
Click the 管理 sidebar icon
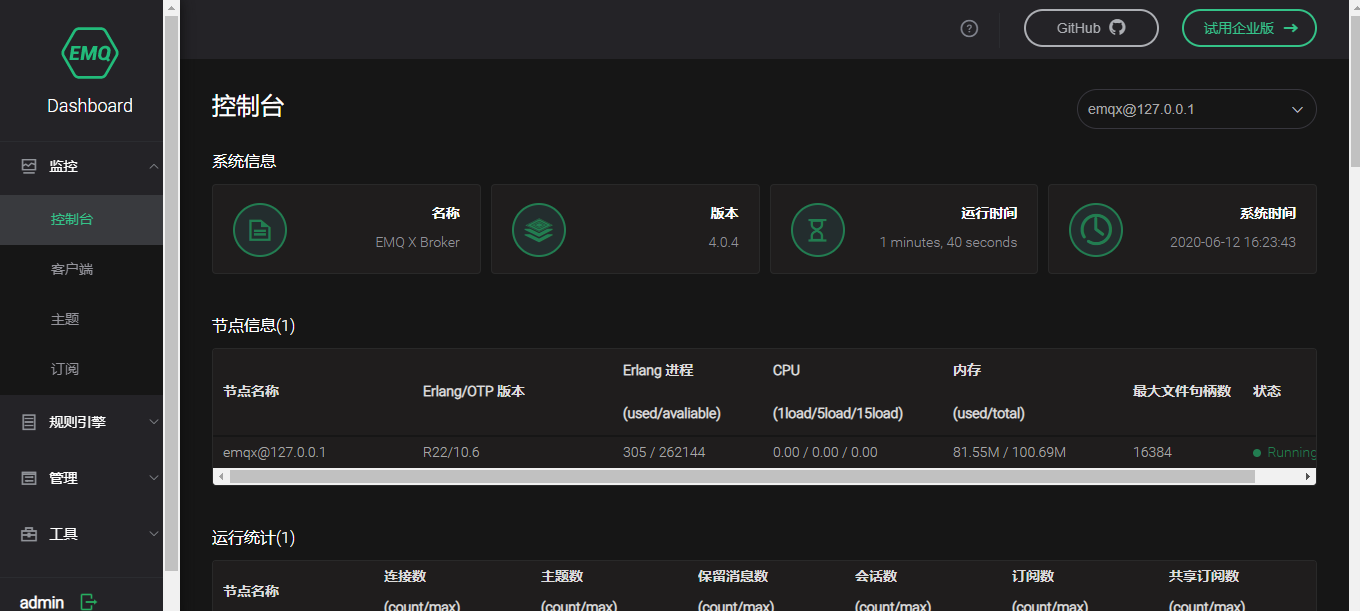29,478
